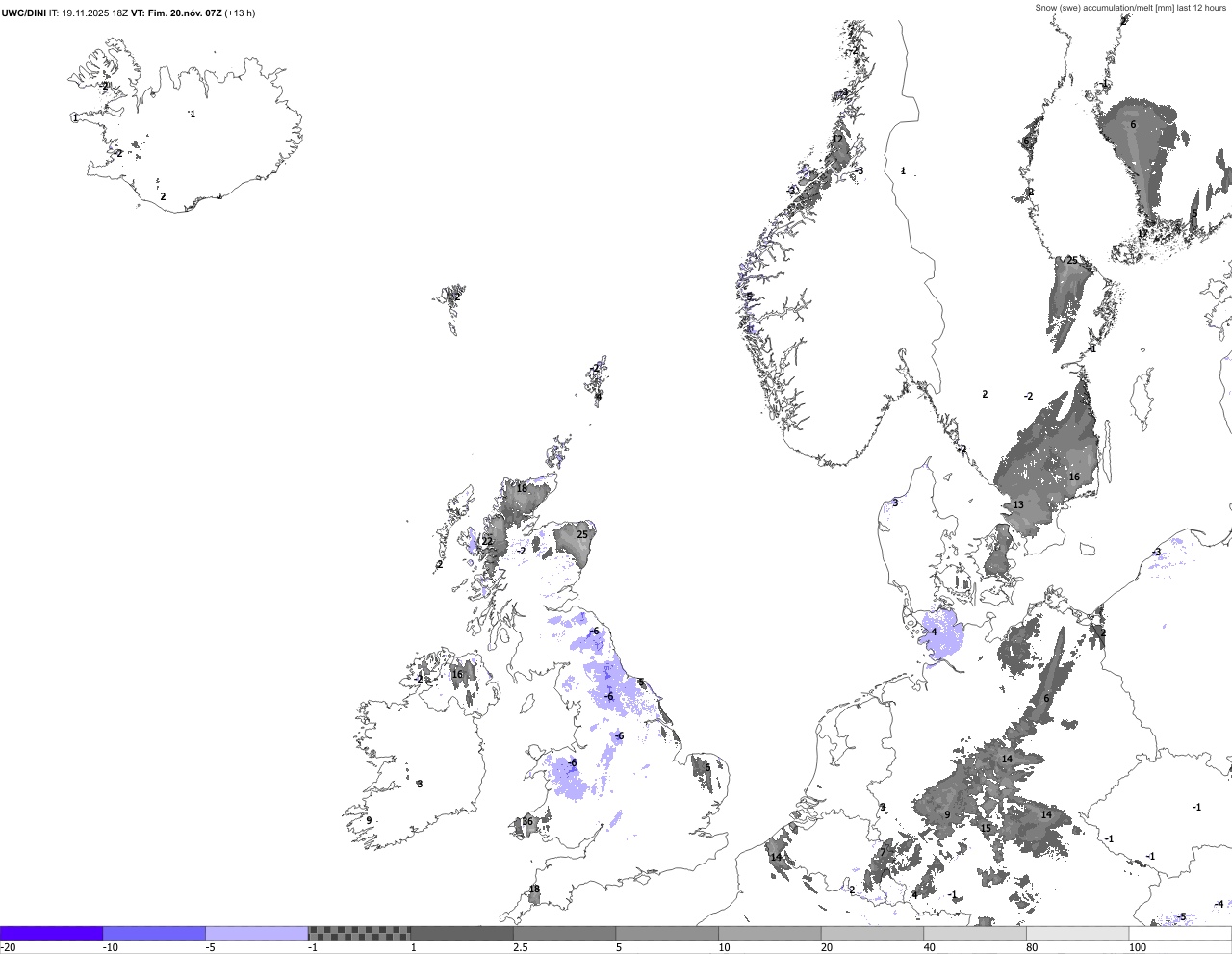Pick the 5 to 10 gray legend swatch
Viewport: 1232px width, 954px height.
(667, 933)
